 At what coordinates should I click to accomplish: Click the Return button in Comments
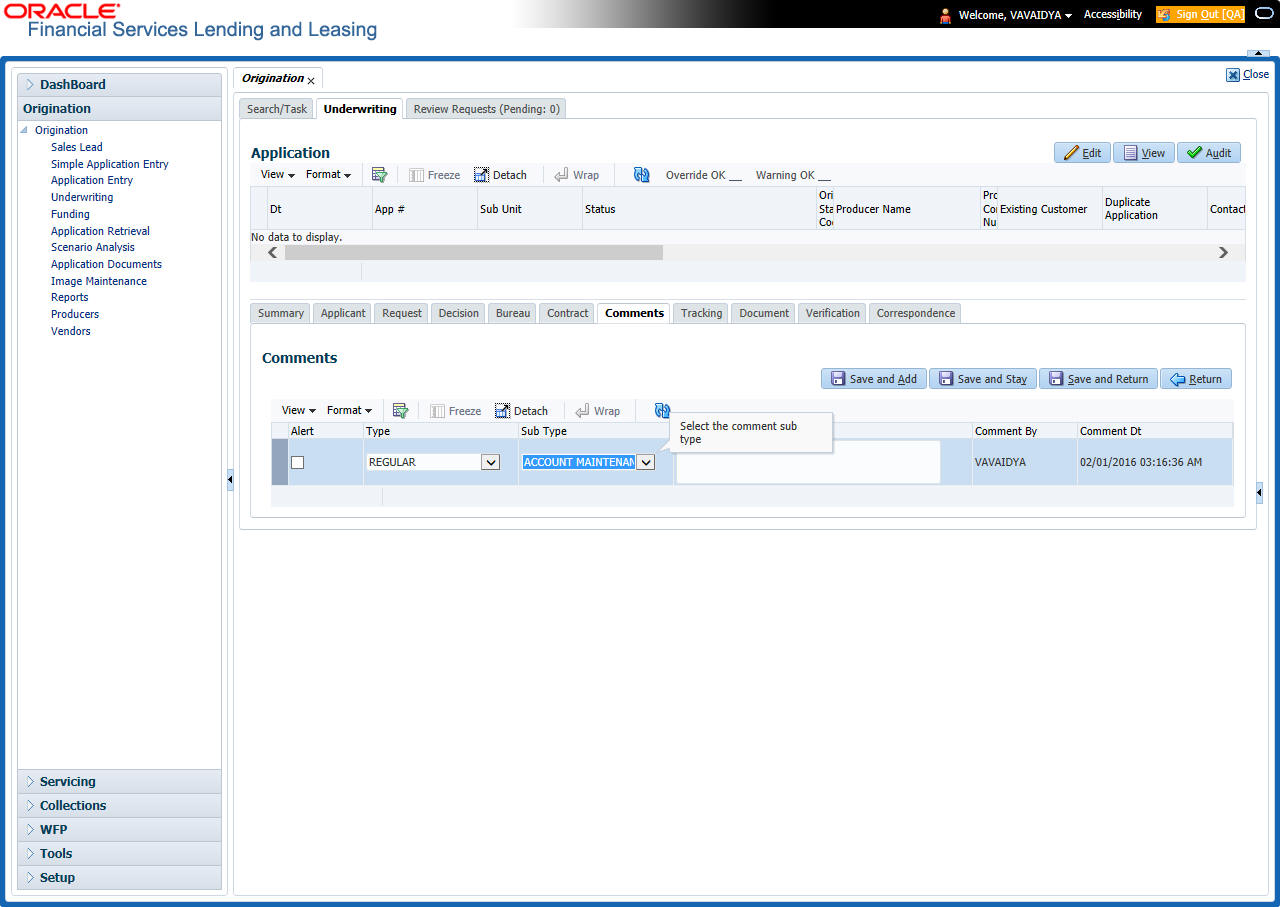pyautogui.click(x=1196, y=379)
